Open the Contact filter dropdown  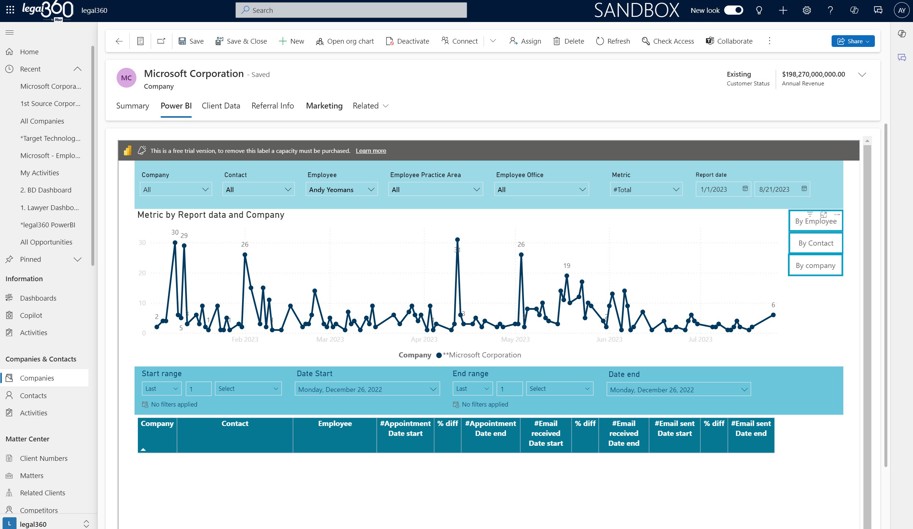click(x=258, y=190)
